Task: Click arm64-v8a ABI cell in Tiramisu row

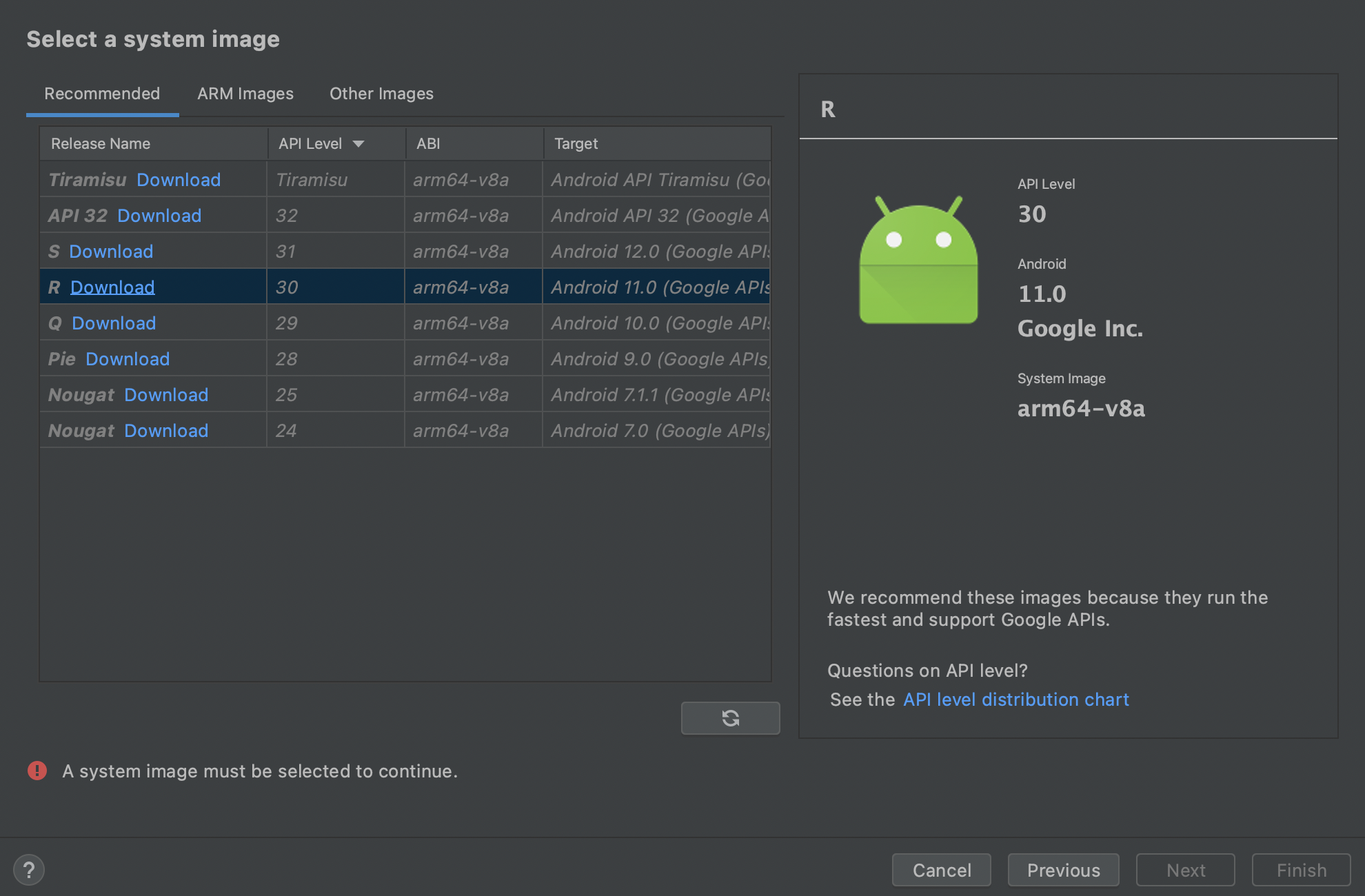Action: [474, 180]
